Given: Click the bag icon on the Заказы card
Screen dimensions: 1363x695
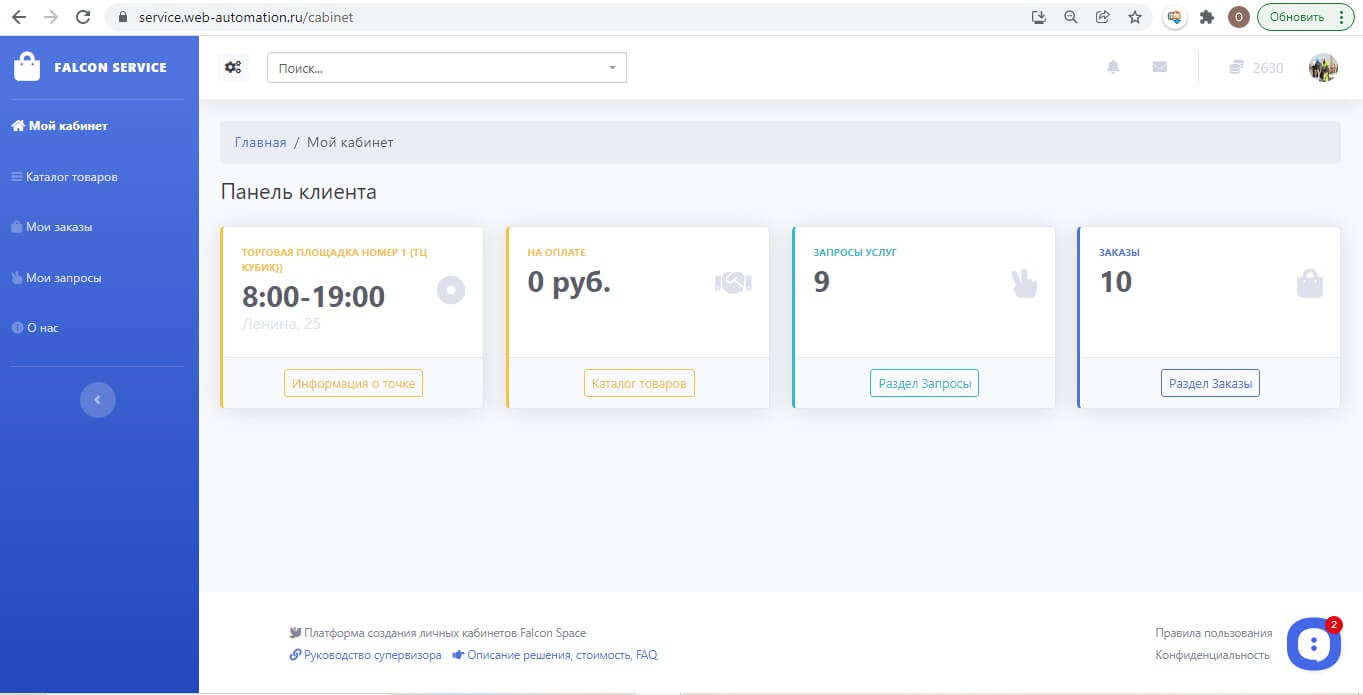Looking at the screenshot, I should click(x=1310, y=284).
